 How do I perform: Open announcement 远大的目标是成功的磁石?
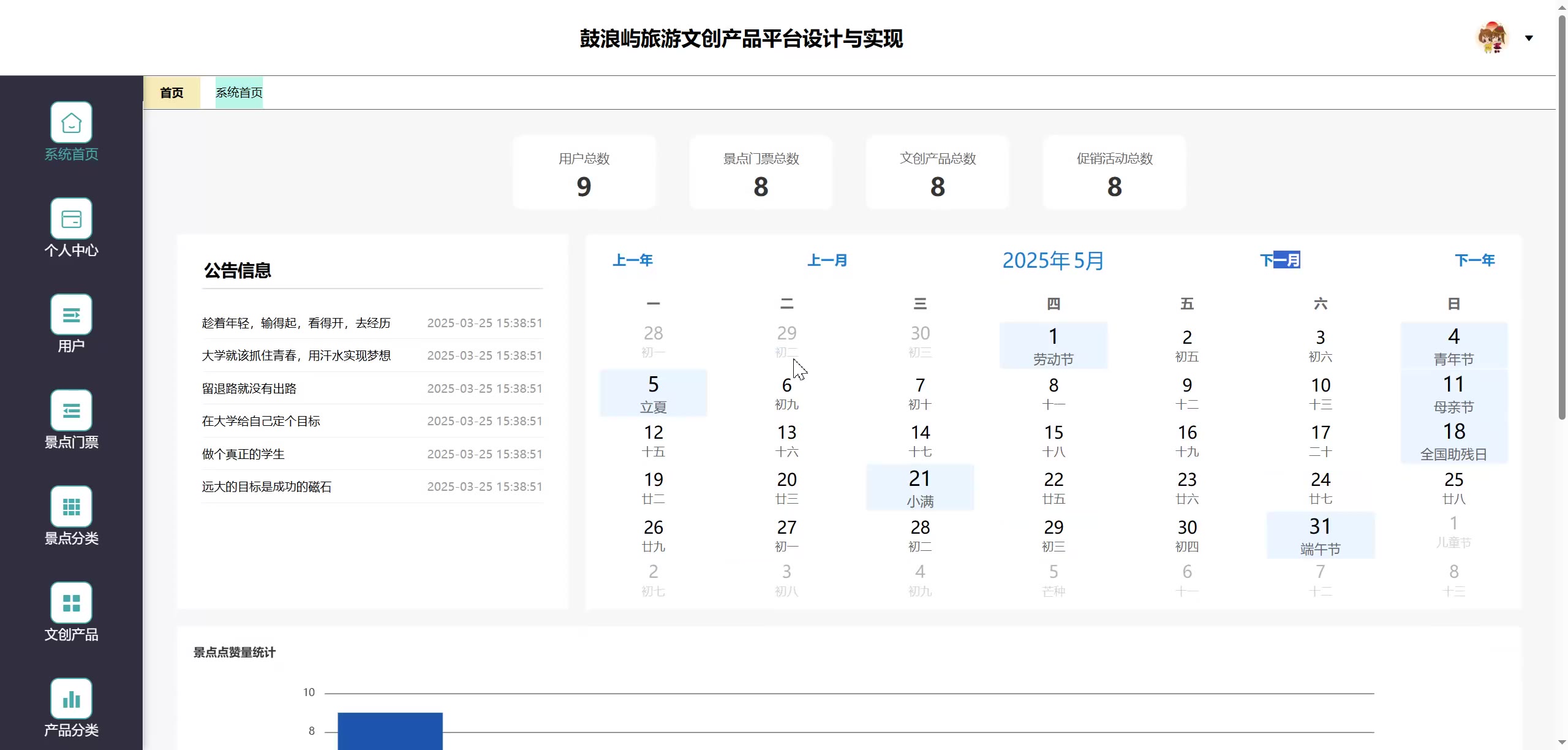coord(266,487)
